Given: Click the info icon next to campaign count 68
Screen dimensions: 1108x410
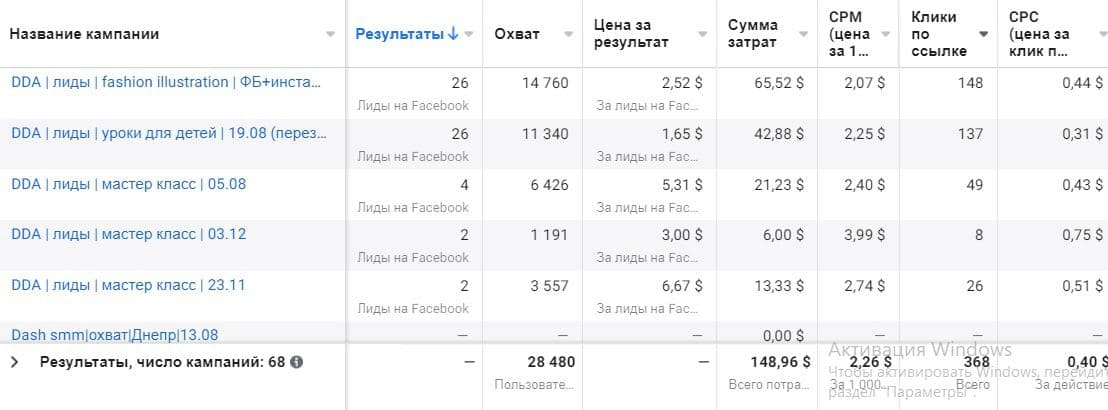Looking at the screenshot, I should (296, 362).
